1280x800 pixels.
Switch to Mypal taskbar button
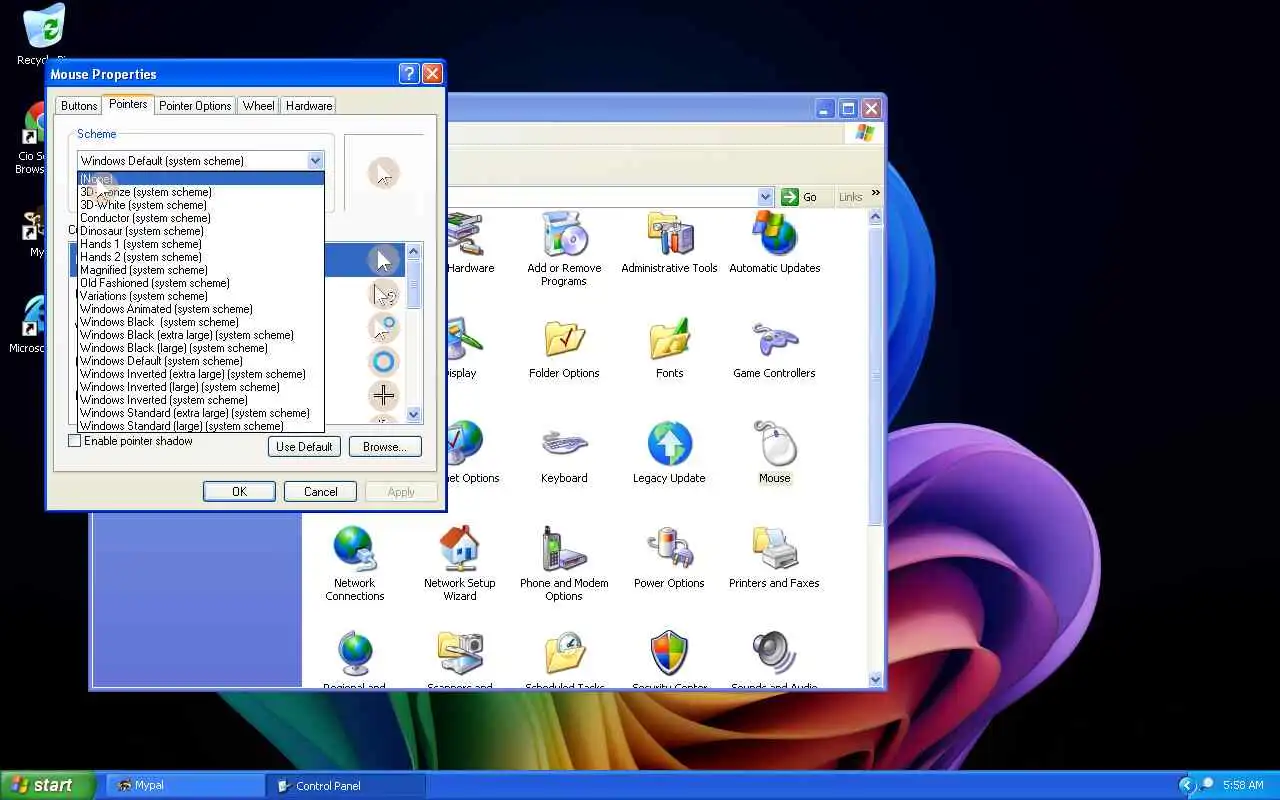tap(185, 785)
